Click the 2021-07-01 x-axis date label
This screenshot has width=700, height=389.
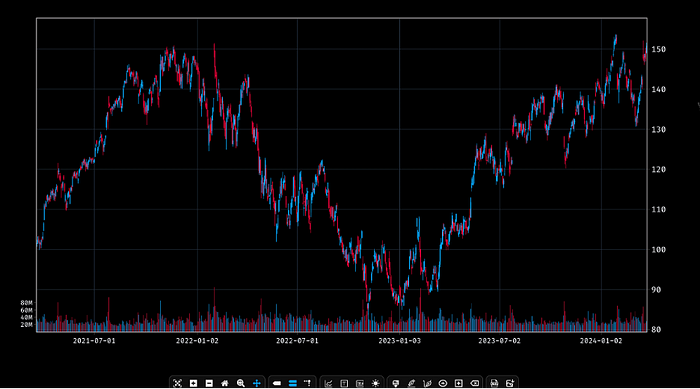pos(94,341)
